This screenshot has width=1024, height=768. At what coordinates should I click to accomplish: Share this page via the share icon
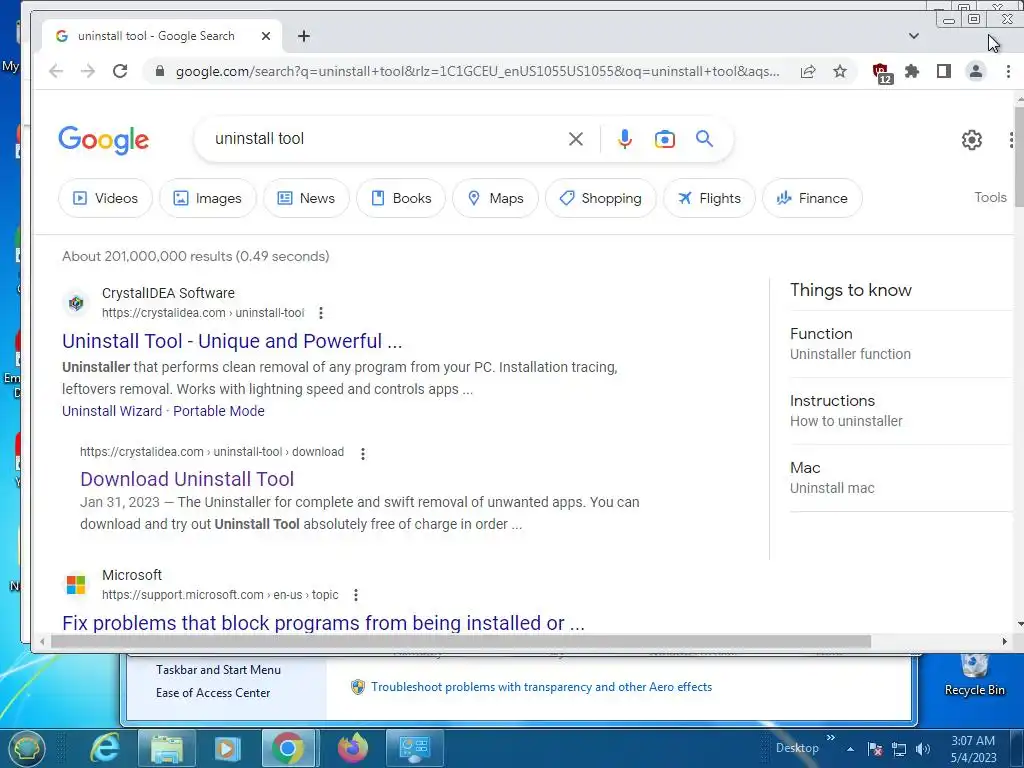pyautogui.click(x=808, y=71)
